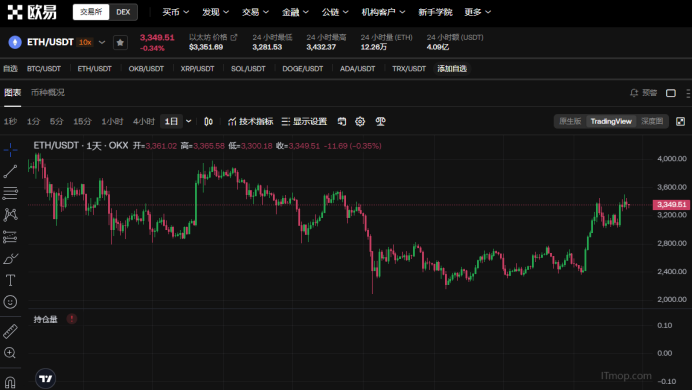Screen dimensions: 692x390
Task: Click the Ethereum coin icon
Action: (15, 42)
